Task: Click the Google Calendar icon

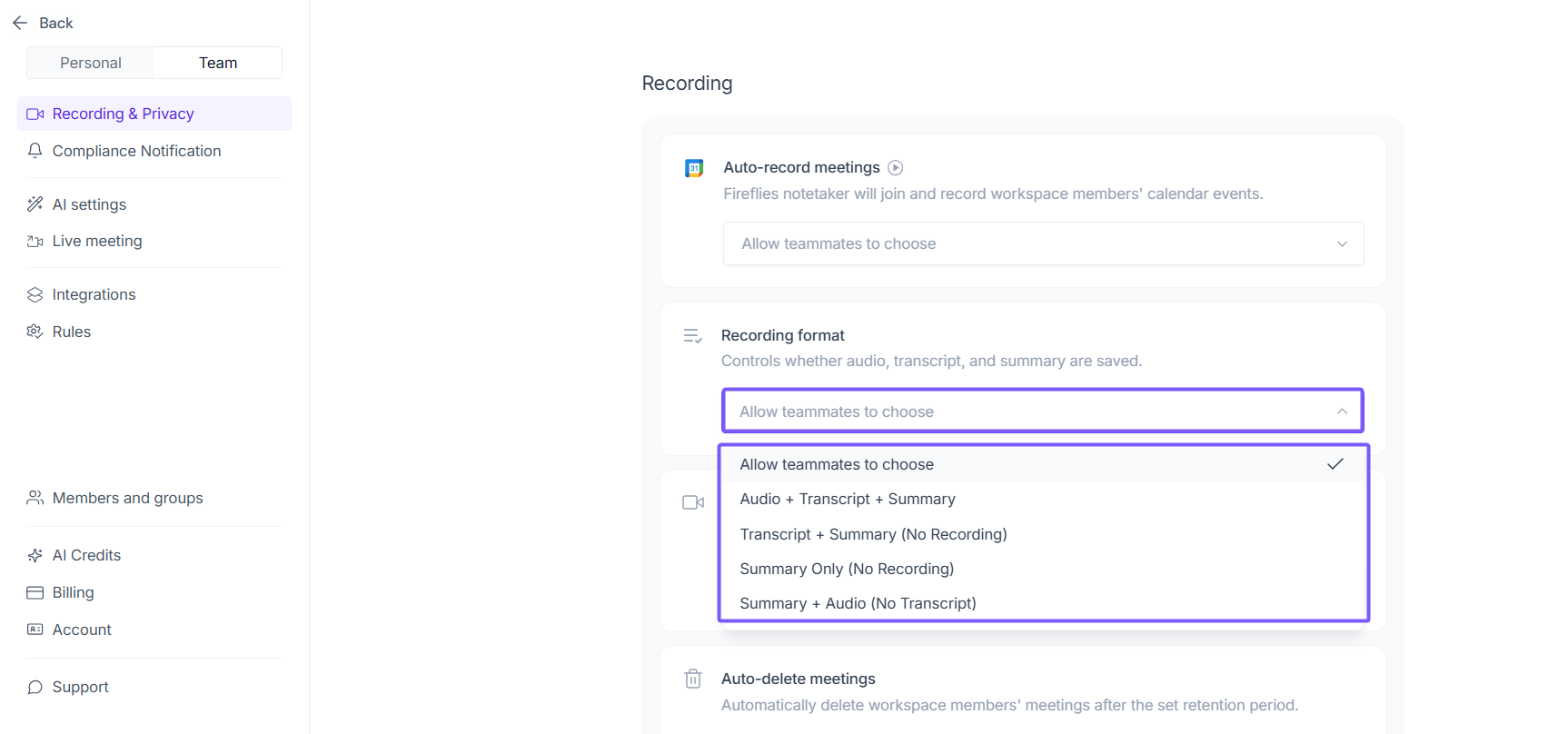Action: 694,168
